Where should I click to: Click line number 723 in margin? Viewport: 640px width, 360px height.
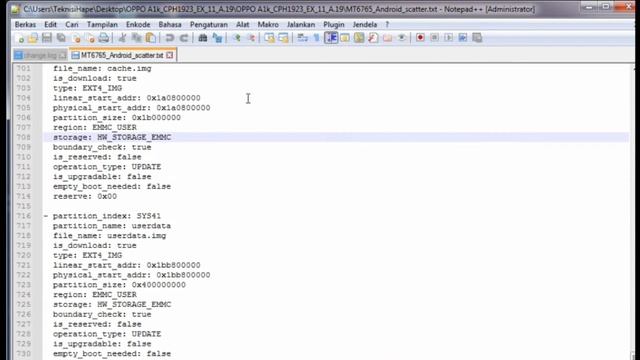[x=24, y=285]
